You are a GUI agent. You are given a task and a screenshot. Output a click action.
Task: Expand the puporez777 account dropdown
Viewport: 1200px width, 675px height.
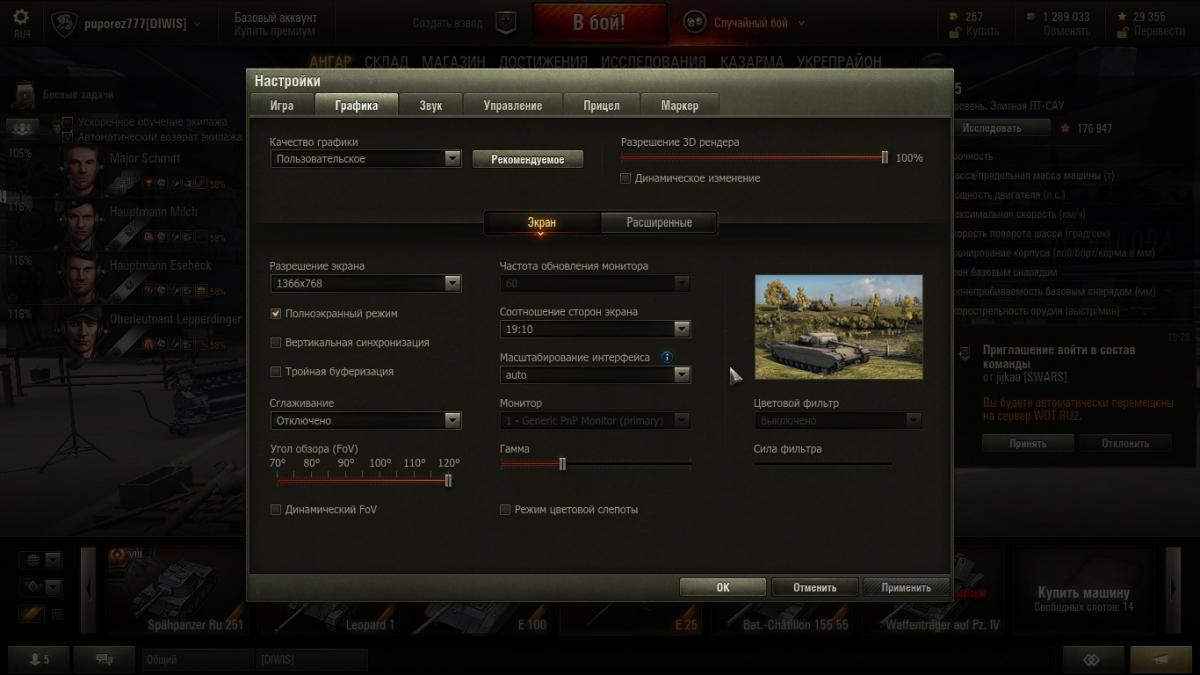coord(196,23)
